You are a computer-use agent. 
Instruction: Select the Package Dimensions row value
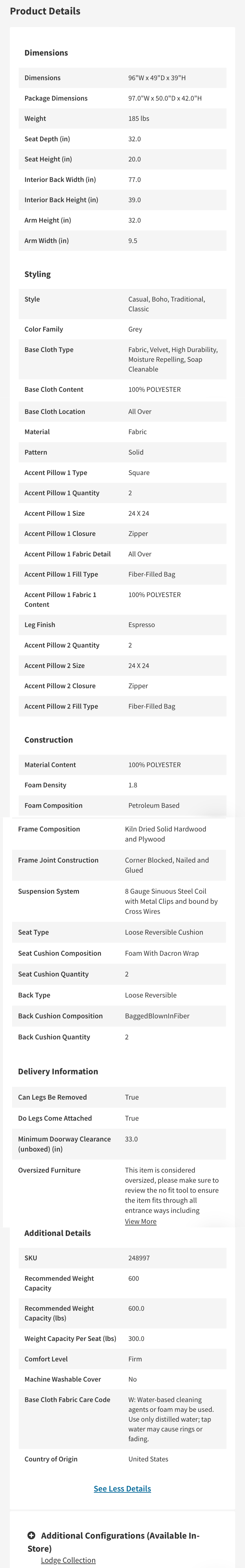tap(165, 98)
